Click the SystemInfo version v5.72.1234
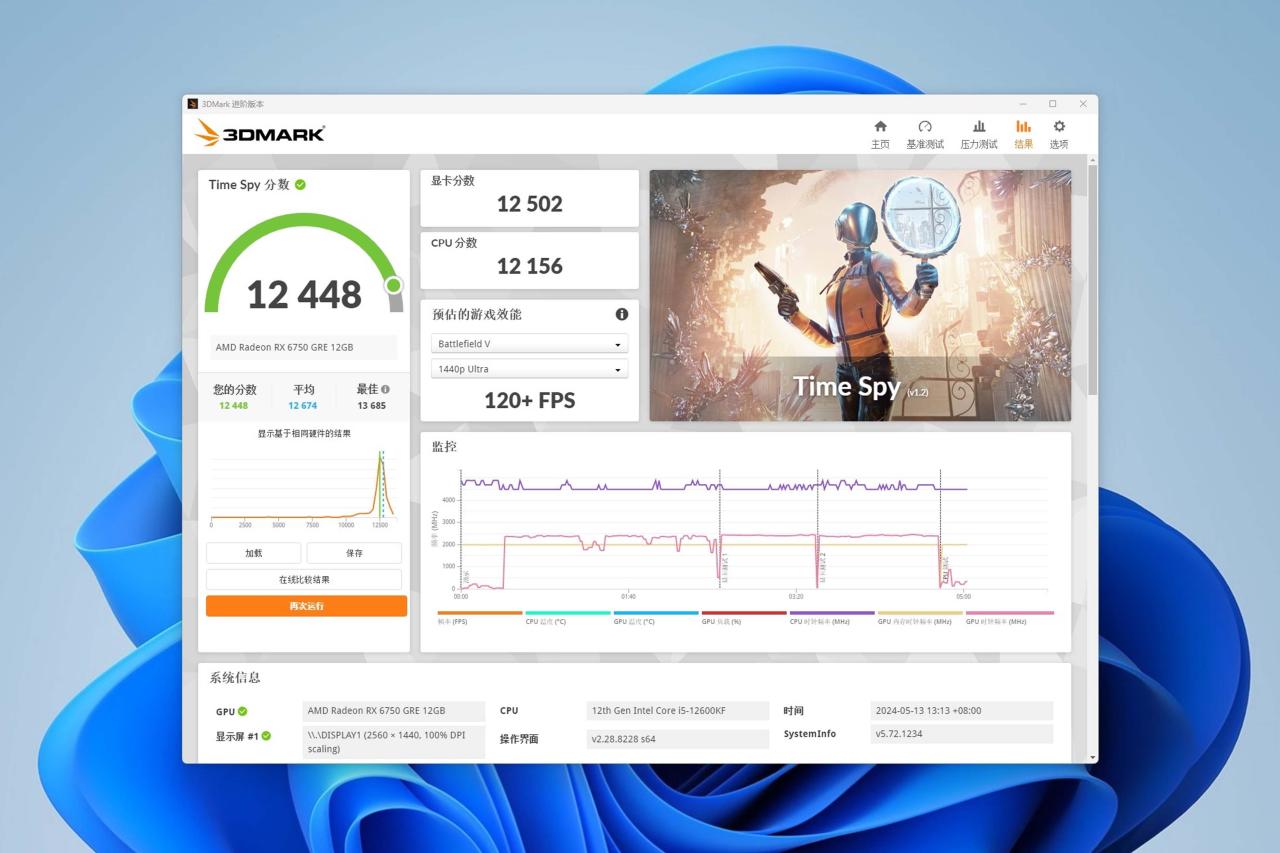 [962, 734]
